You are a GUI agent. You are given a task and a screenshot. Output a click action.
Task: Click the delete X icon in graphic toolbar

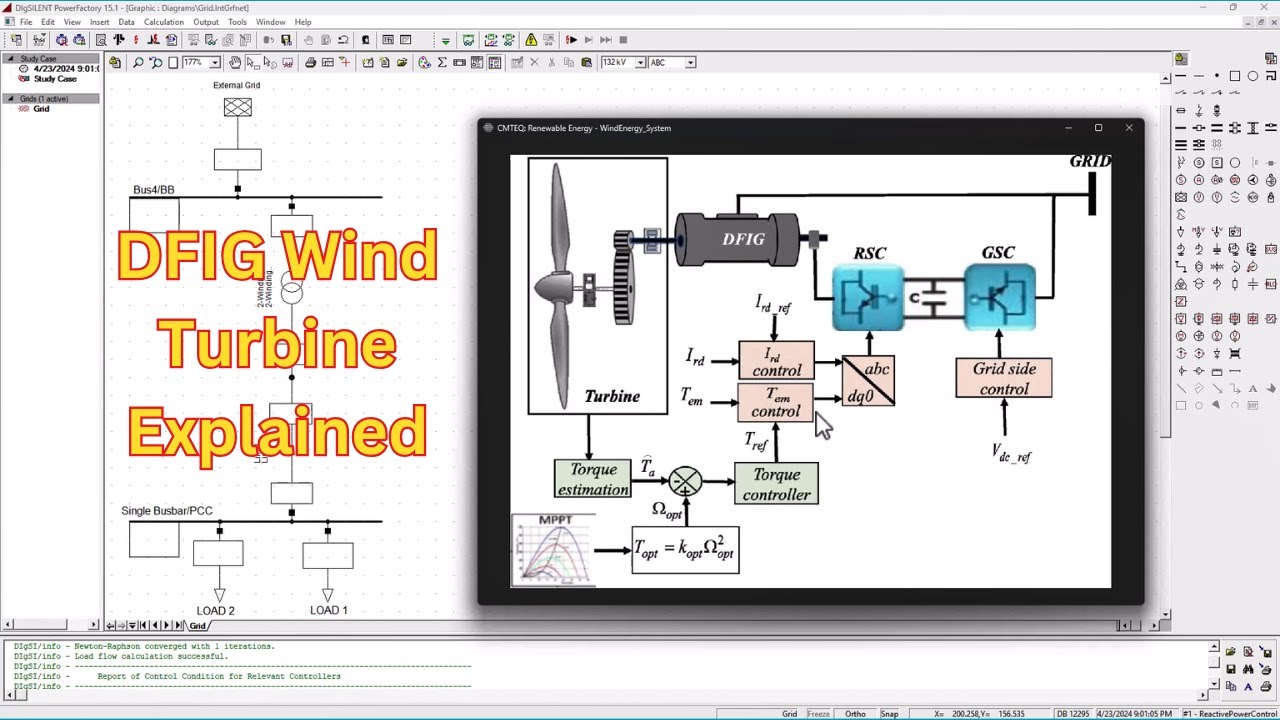(535, 62)
